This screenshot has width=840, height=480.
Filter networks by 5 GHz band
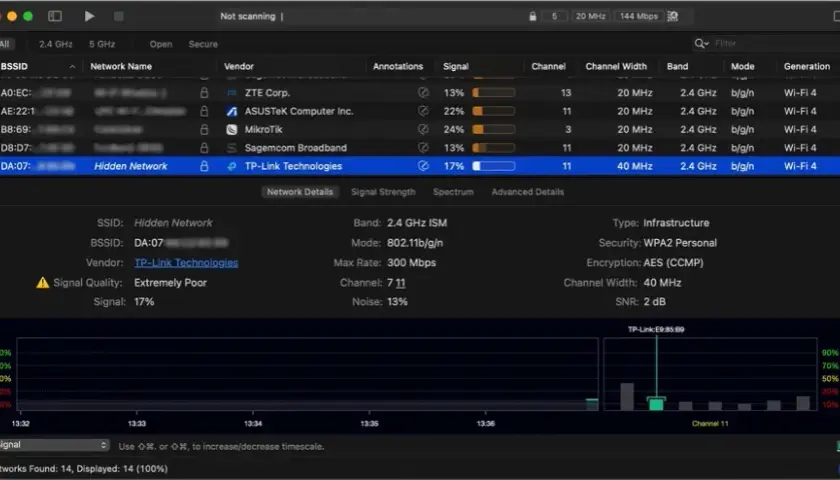[x=102, y=44]
